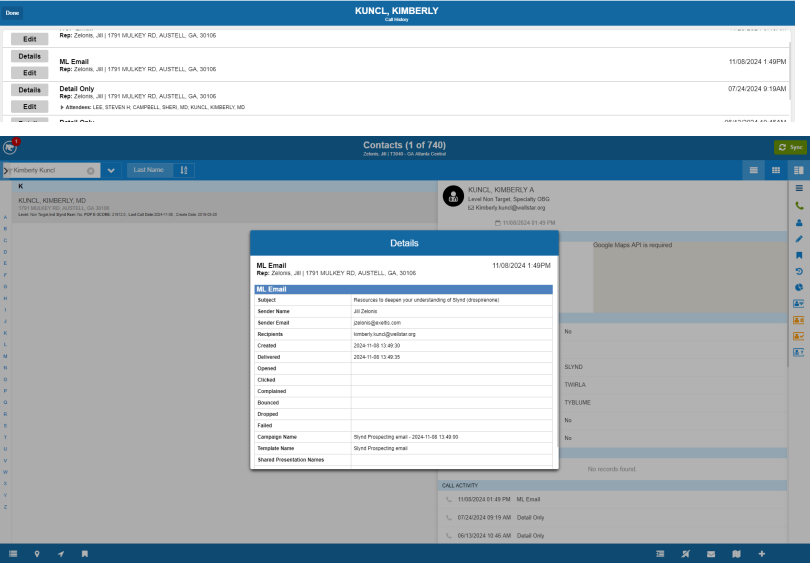Click the blue contact card dropdown icon
This screenshot has height=563, width=811.
tap(799, 304)
